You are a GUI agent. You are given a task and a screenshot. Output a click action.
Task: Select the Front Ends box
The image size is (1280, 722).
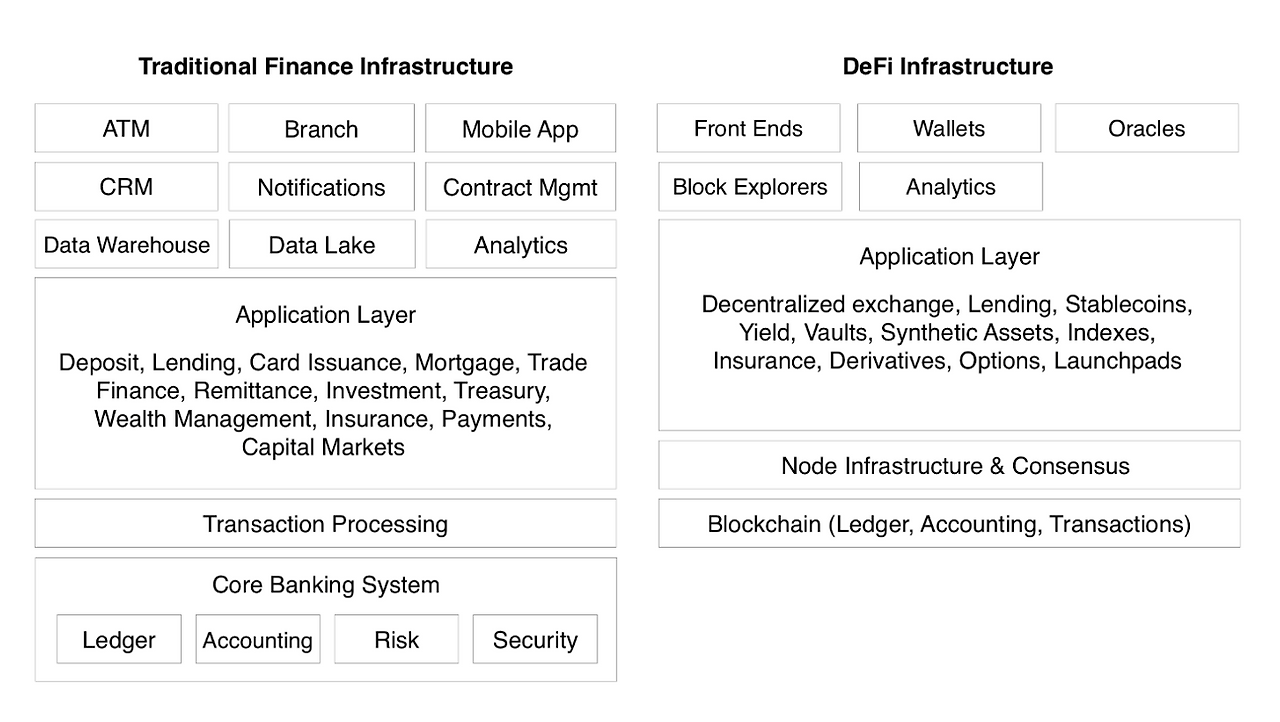[x=748, y=128]
